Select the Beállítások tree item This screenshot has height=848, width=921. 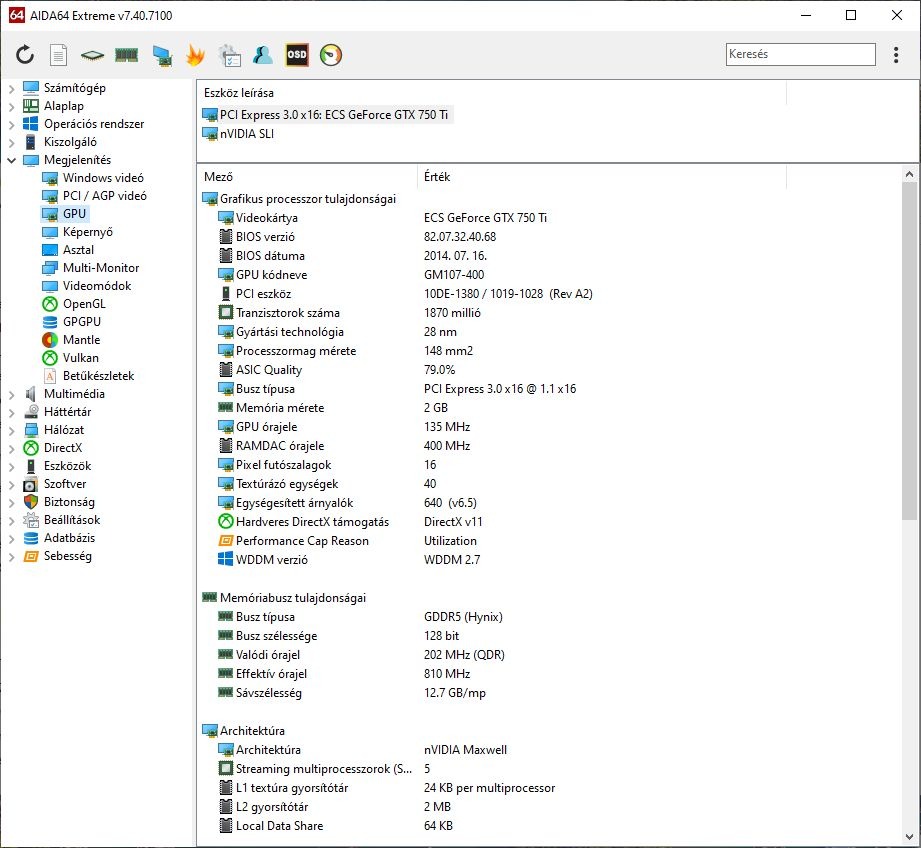coord(72,520)
